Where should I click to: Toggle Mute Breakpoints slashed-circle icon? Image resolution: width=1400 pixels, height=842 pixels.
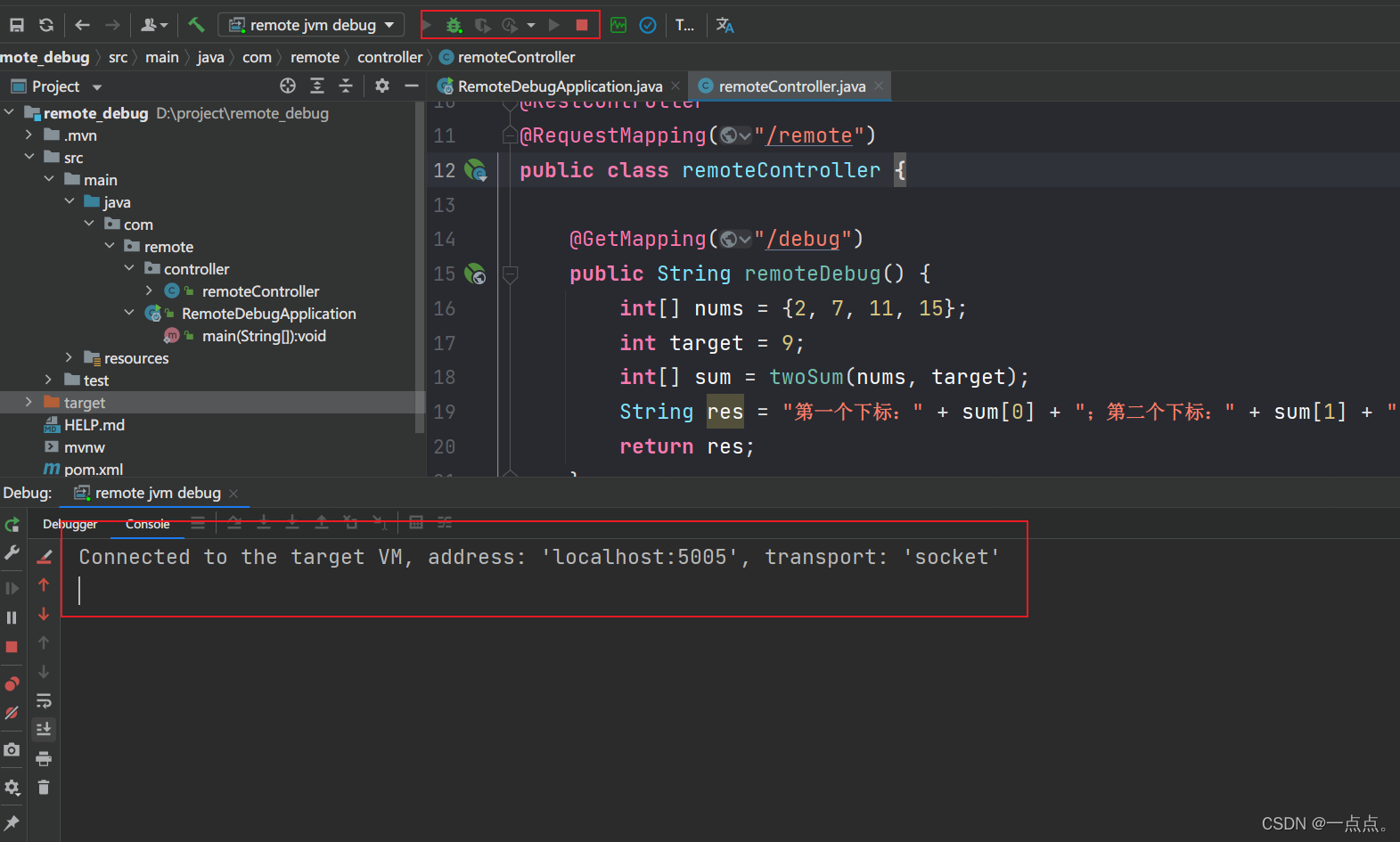12,713
